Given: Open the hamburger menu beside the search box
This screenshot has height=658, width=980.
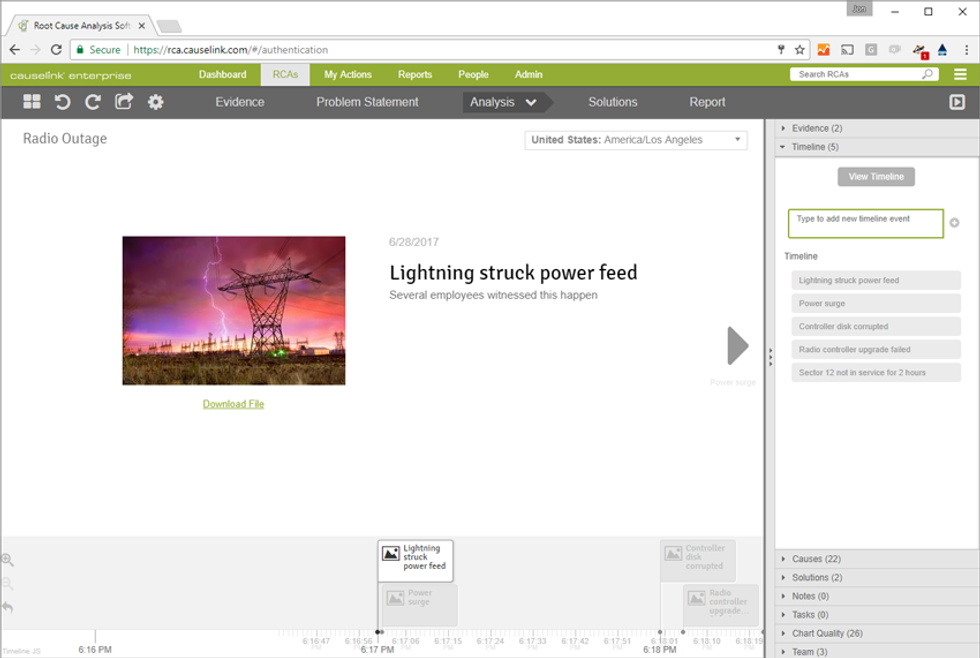Looking at the screenshot, I should coord(959,73).
